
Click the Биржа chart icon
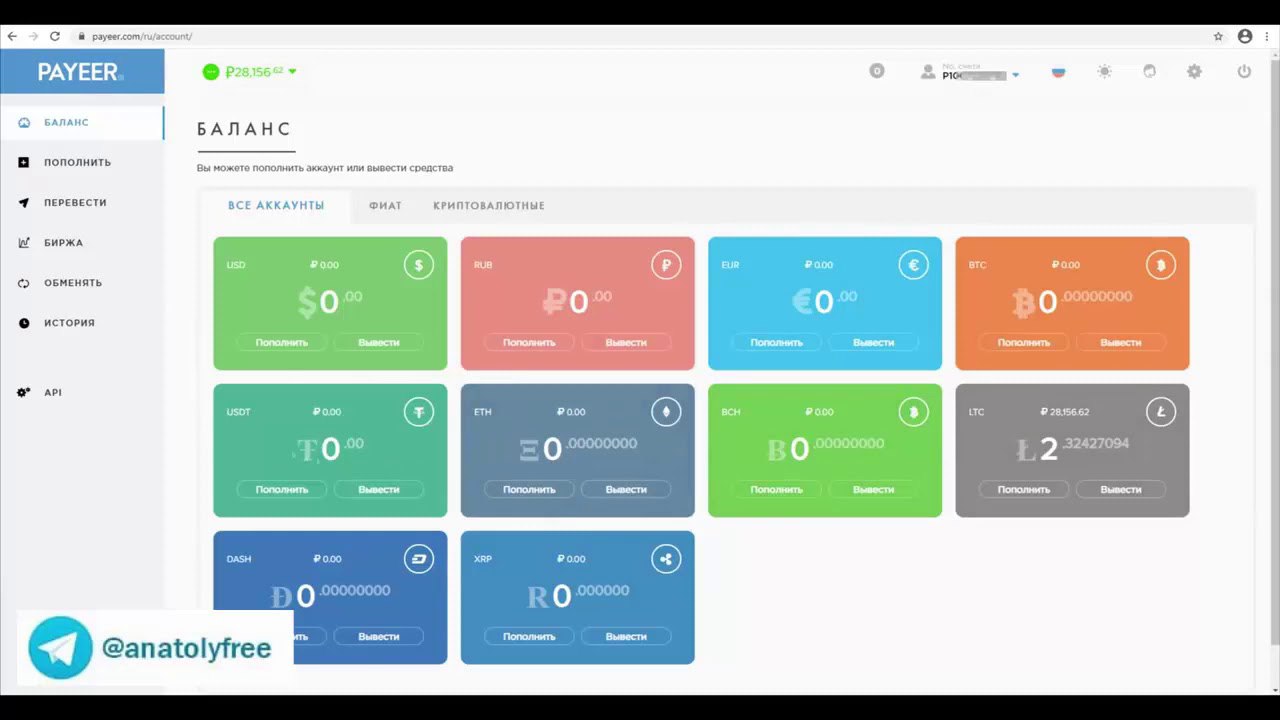point(24,243)
